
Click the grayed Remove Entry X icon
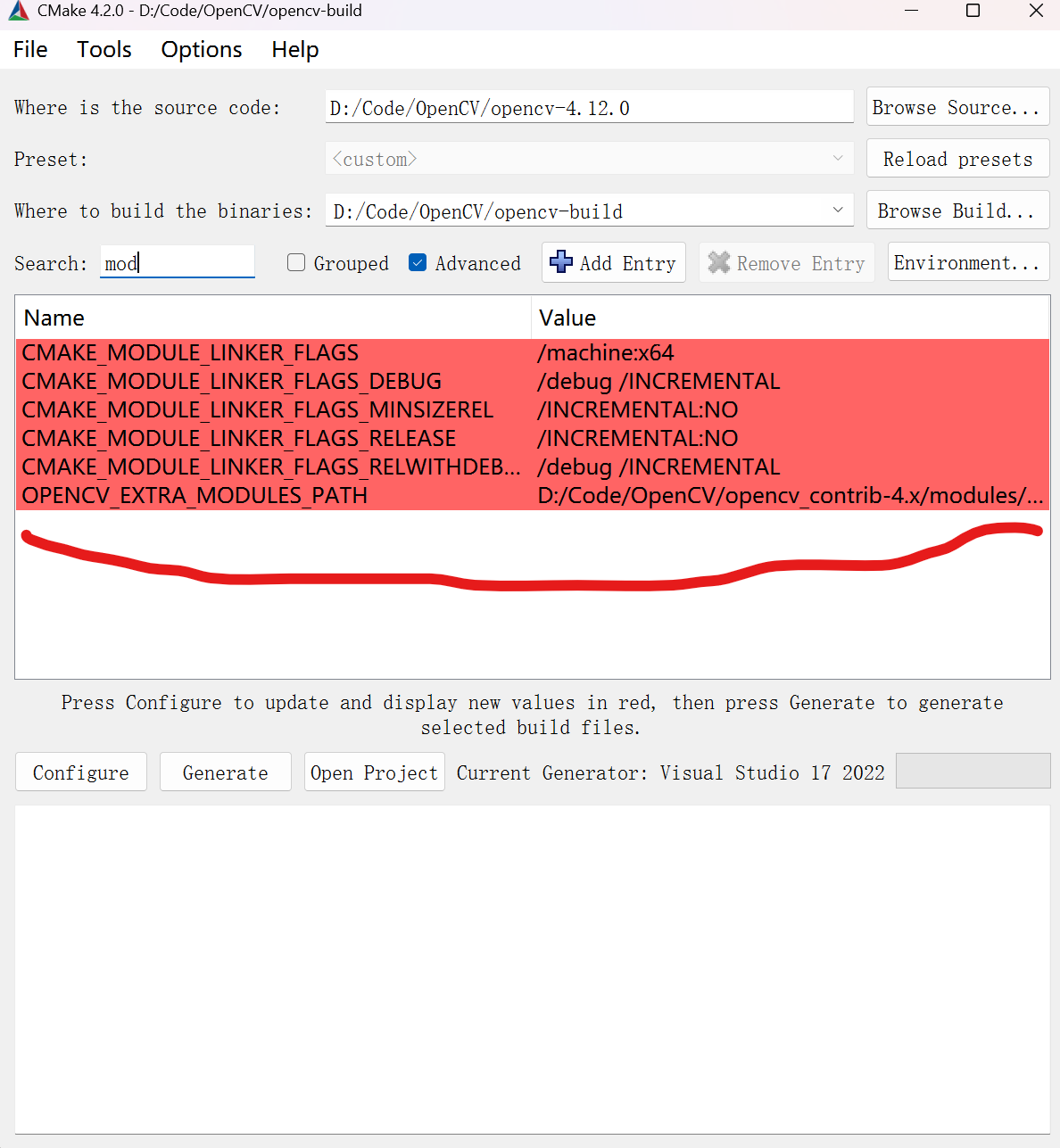click(718, 262)
